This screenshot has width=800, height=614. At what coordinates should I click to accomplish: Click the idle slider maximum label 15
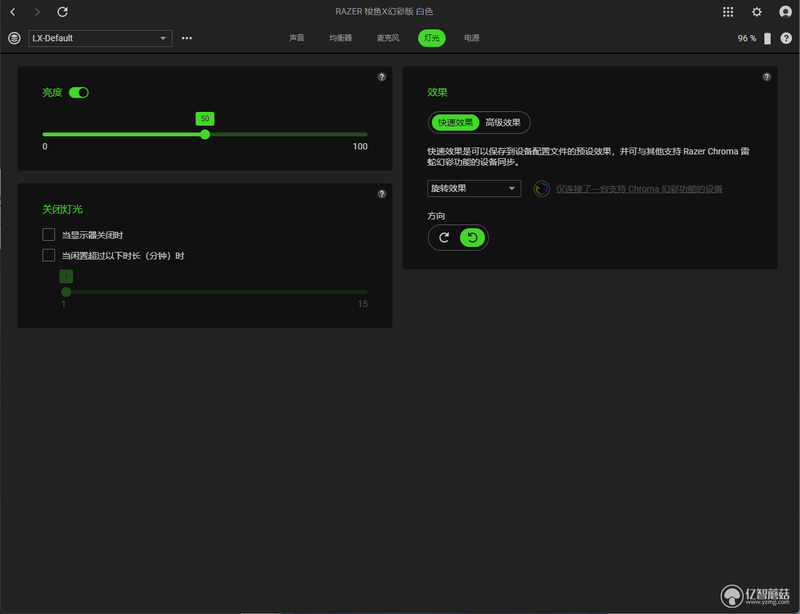[x=362, y=304]
